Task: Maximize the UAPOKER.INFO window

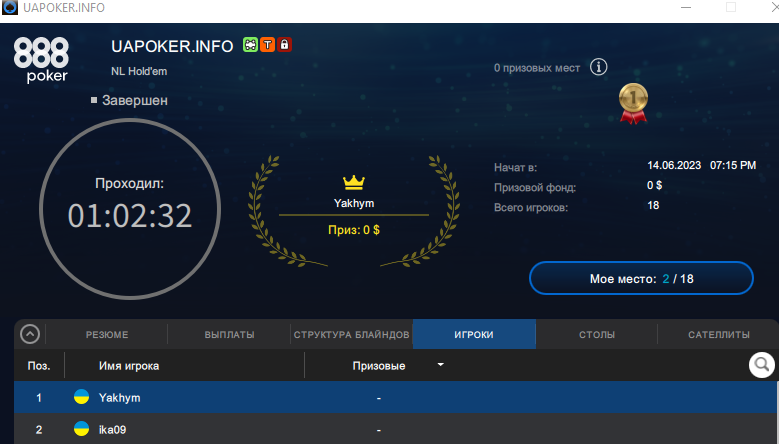Action: (x=731, y=7)
